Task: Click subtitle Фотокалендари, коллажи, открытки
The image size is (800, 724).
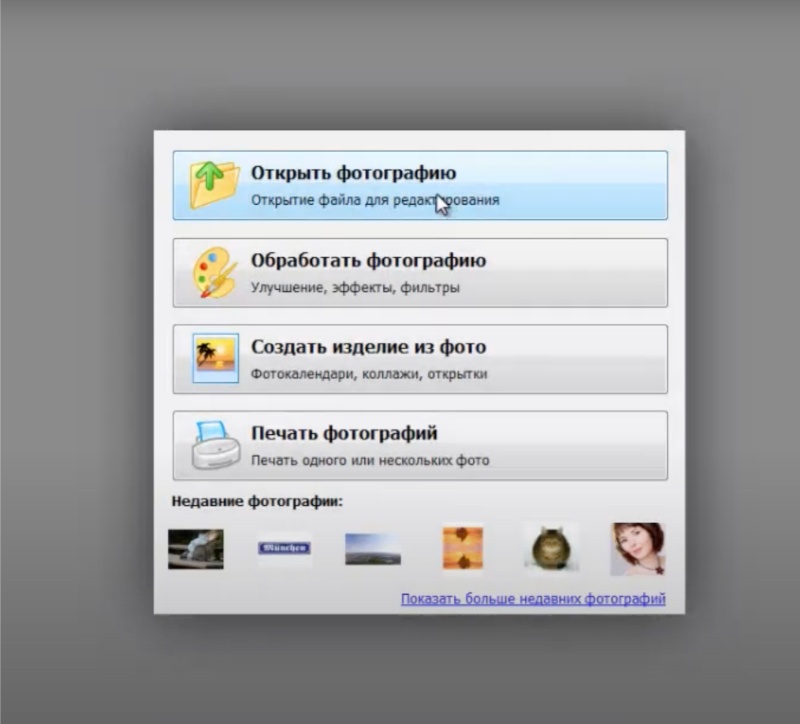Action: point(369,373)
